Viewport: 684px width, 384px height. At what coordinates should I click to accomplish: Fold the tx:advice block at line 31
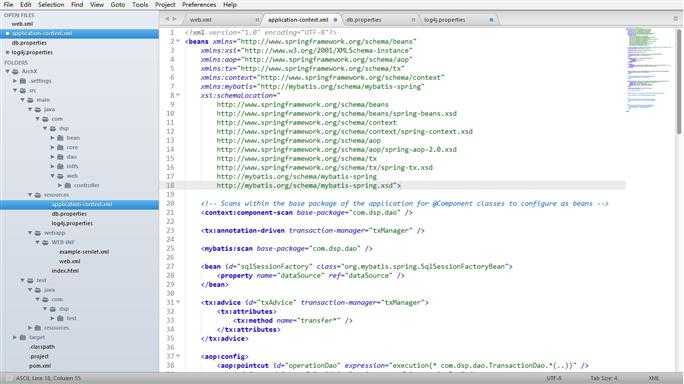178,302
